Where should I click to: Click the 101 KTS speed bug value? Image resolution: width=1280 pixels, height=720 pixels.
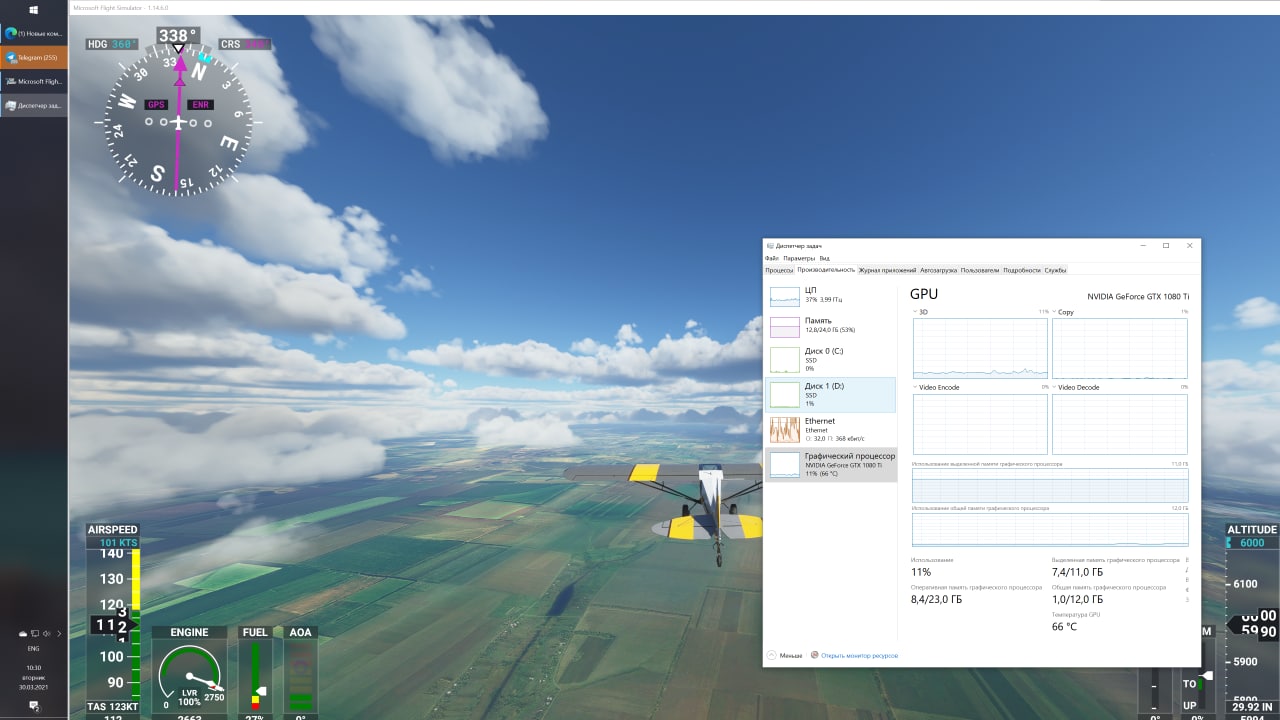[x=112, y=543]
